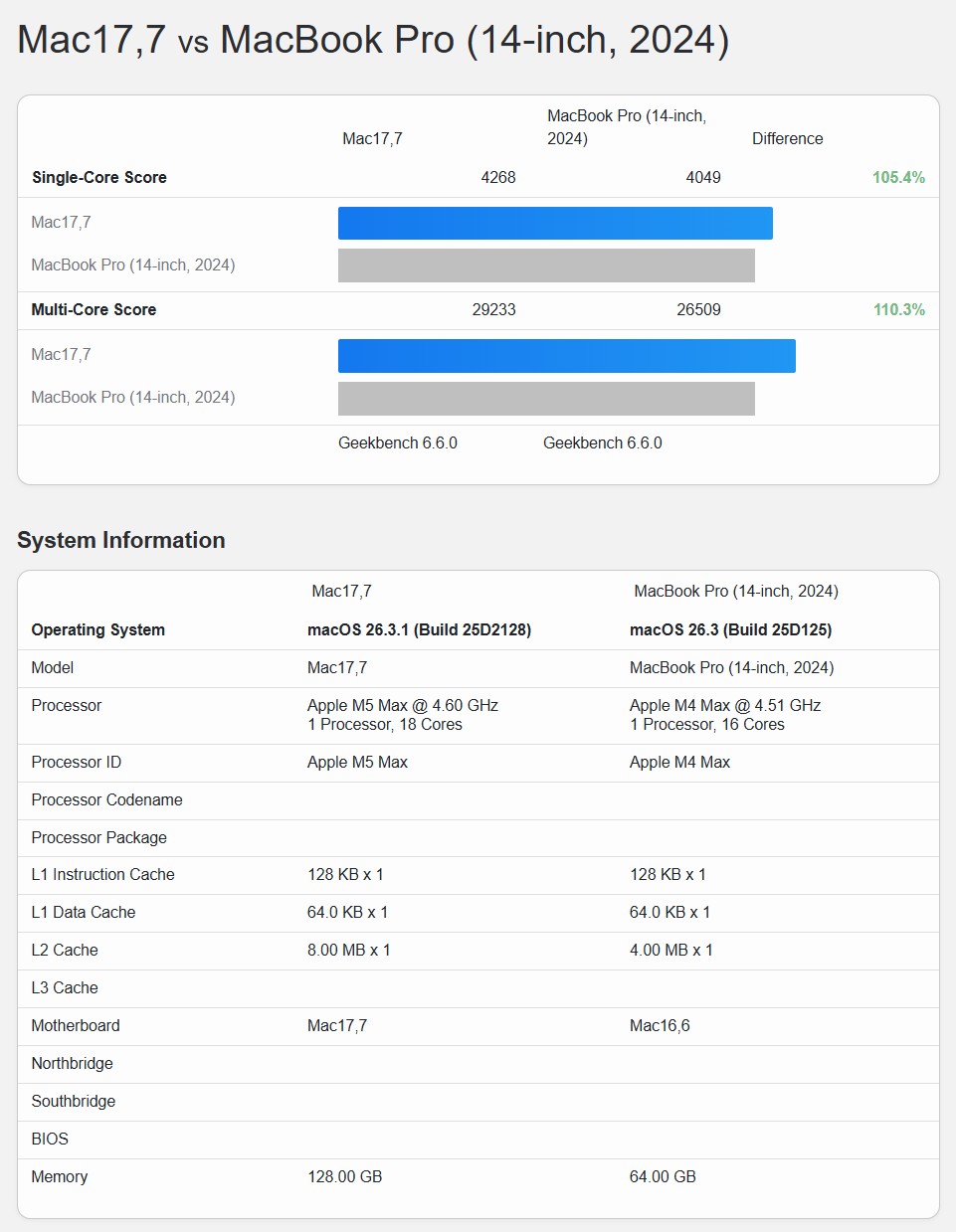Select the multi-core score 26509
The height and width of the screenshot is (1232, 956).
point(698,309)
